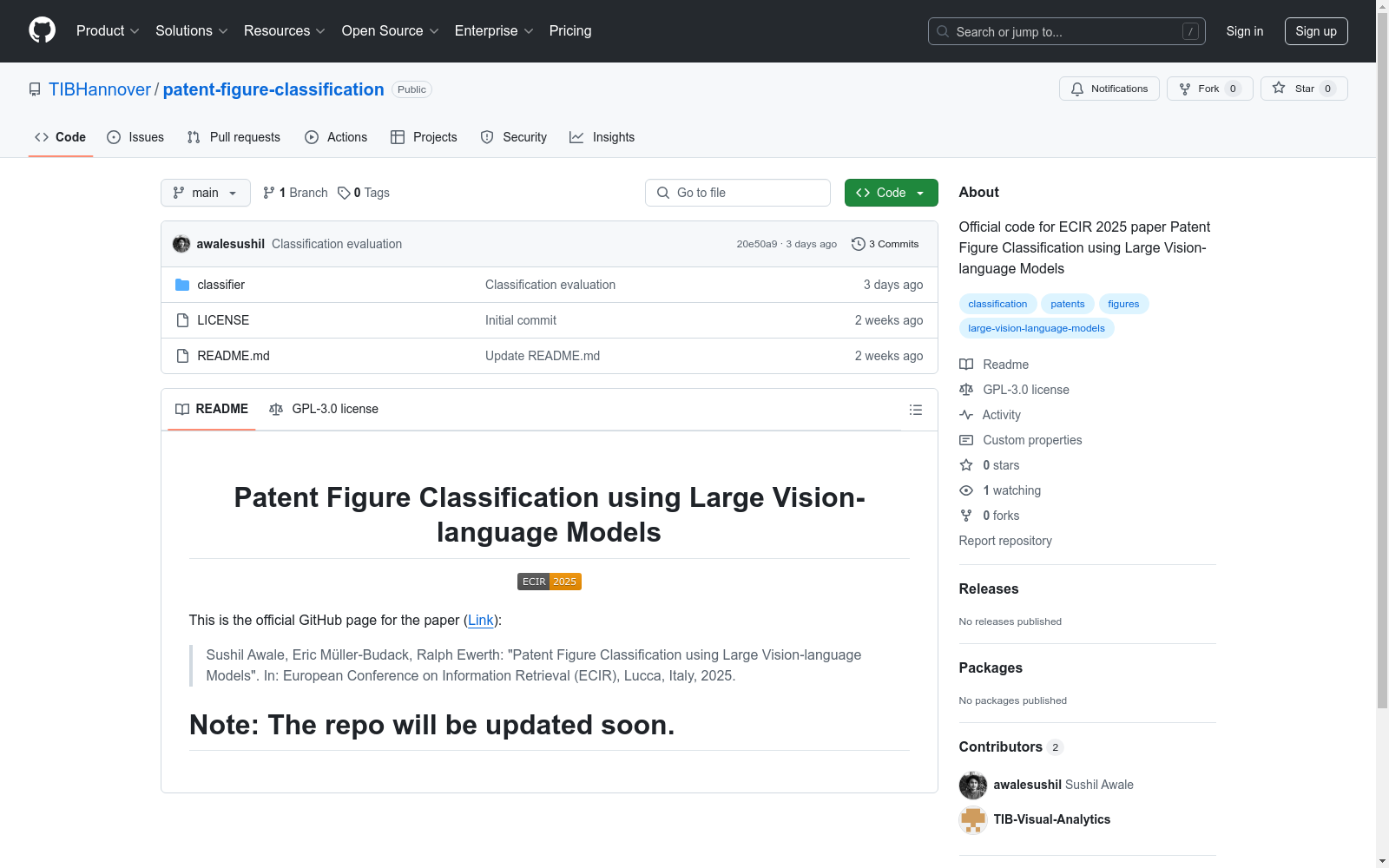This screenshot has width=1389, height=868.
Task: Expand the Open Source menu
Action: coord(391,31)
